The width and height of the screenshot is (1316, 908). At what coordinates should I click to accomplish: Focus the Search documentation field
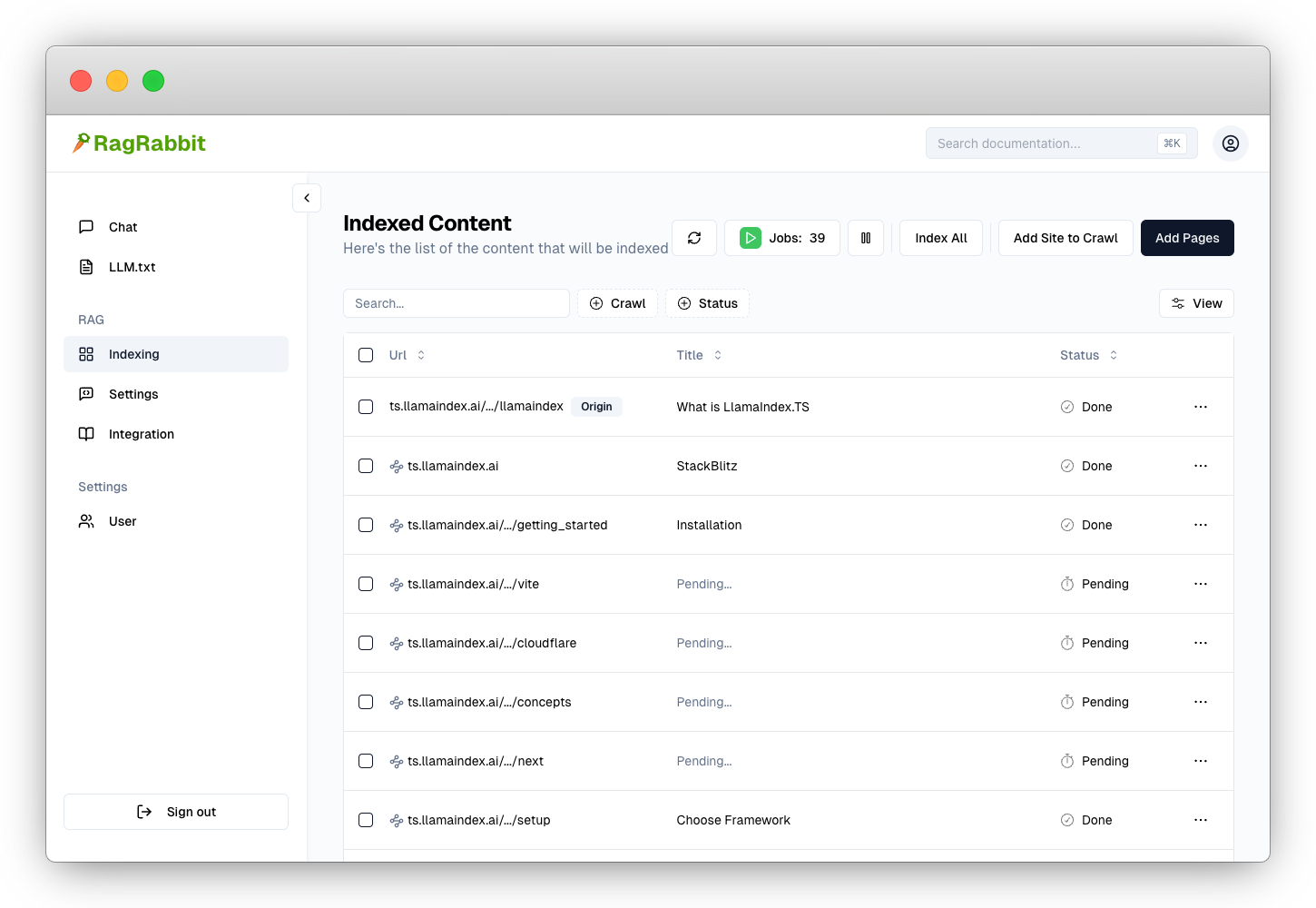click(1062, 143)
